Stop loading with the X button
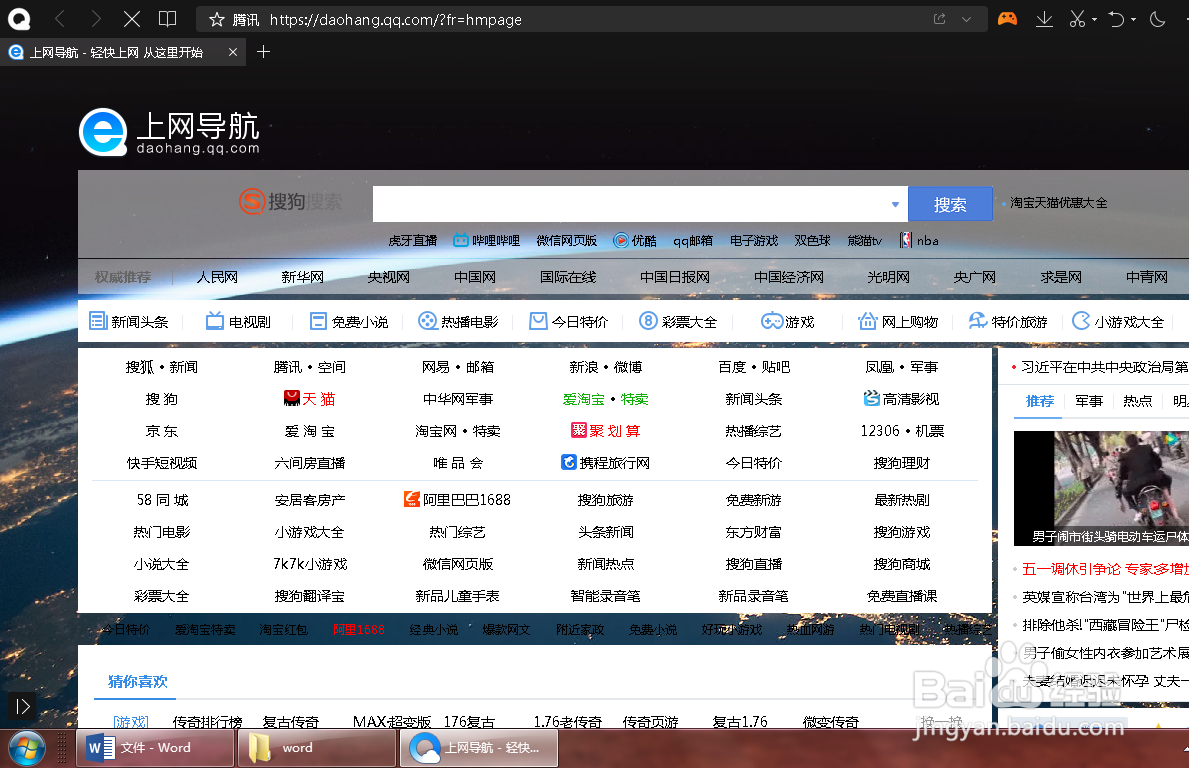 [x=132, y=19]
